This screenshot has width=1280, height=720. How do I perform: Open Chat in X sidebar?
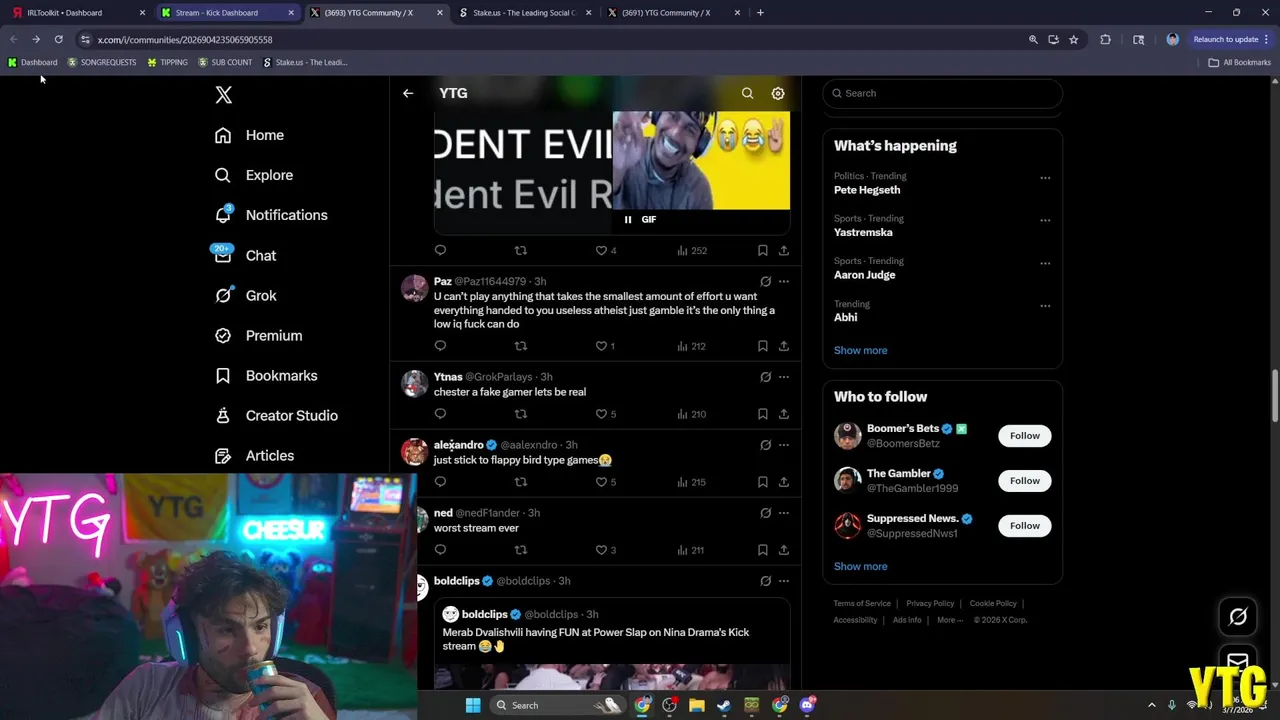pos(245,256)
